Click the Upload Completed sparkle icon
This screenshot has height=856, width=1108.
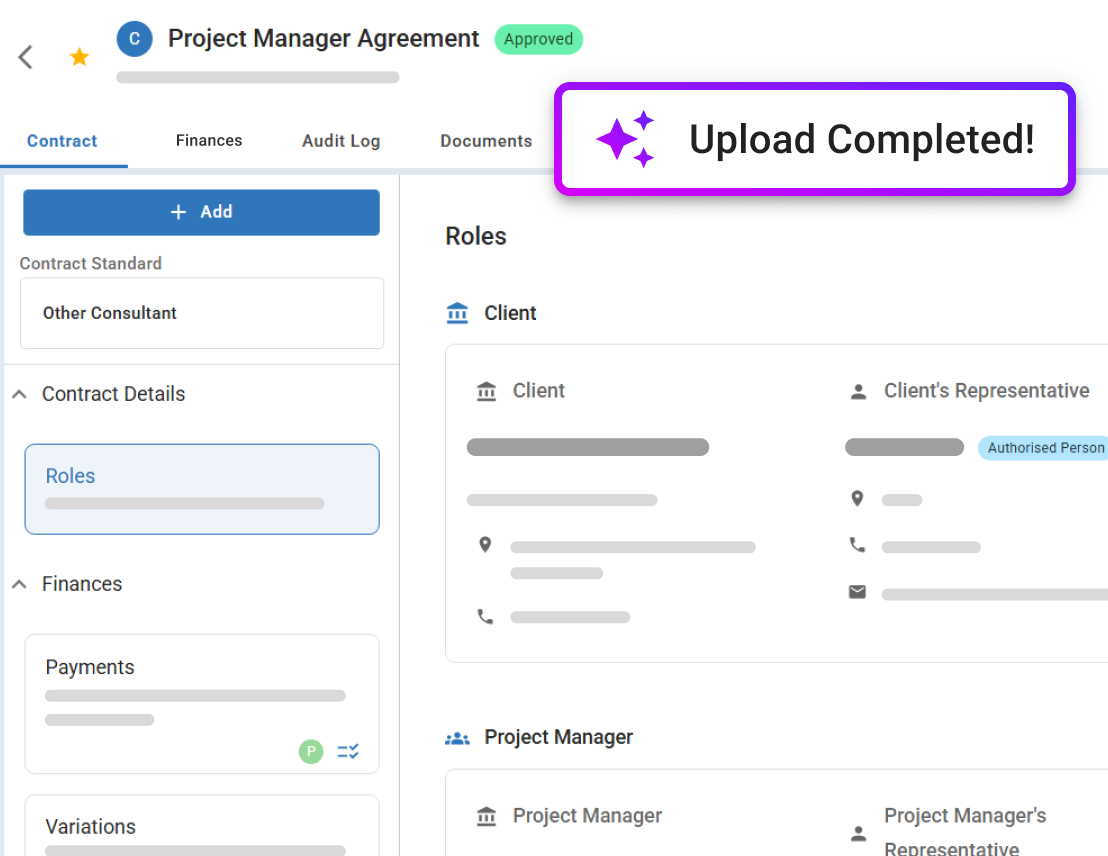click(x=625, y=139)
